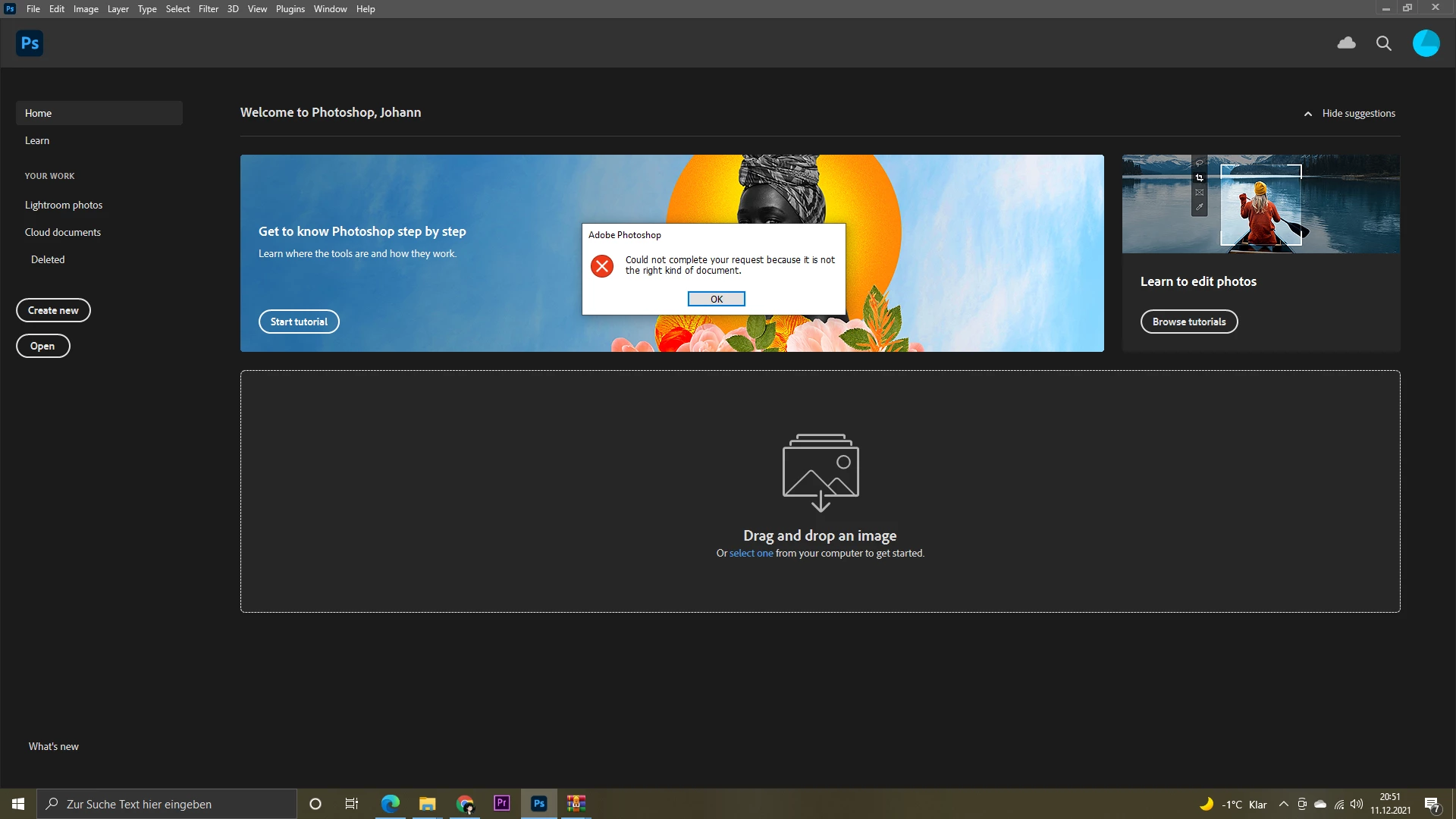The width and height of the screenshot is (1456, 819).
Task: Click the 'select one' link
Action: (x=751, y=554)
